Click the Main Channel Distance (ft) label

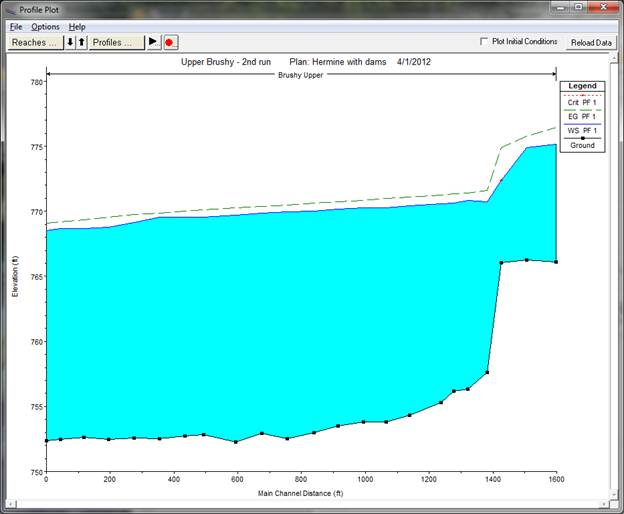click(300, 493)
